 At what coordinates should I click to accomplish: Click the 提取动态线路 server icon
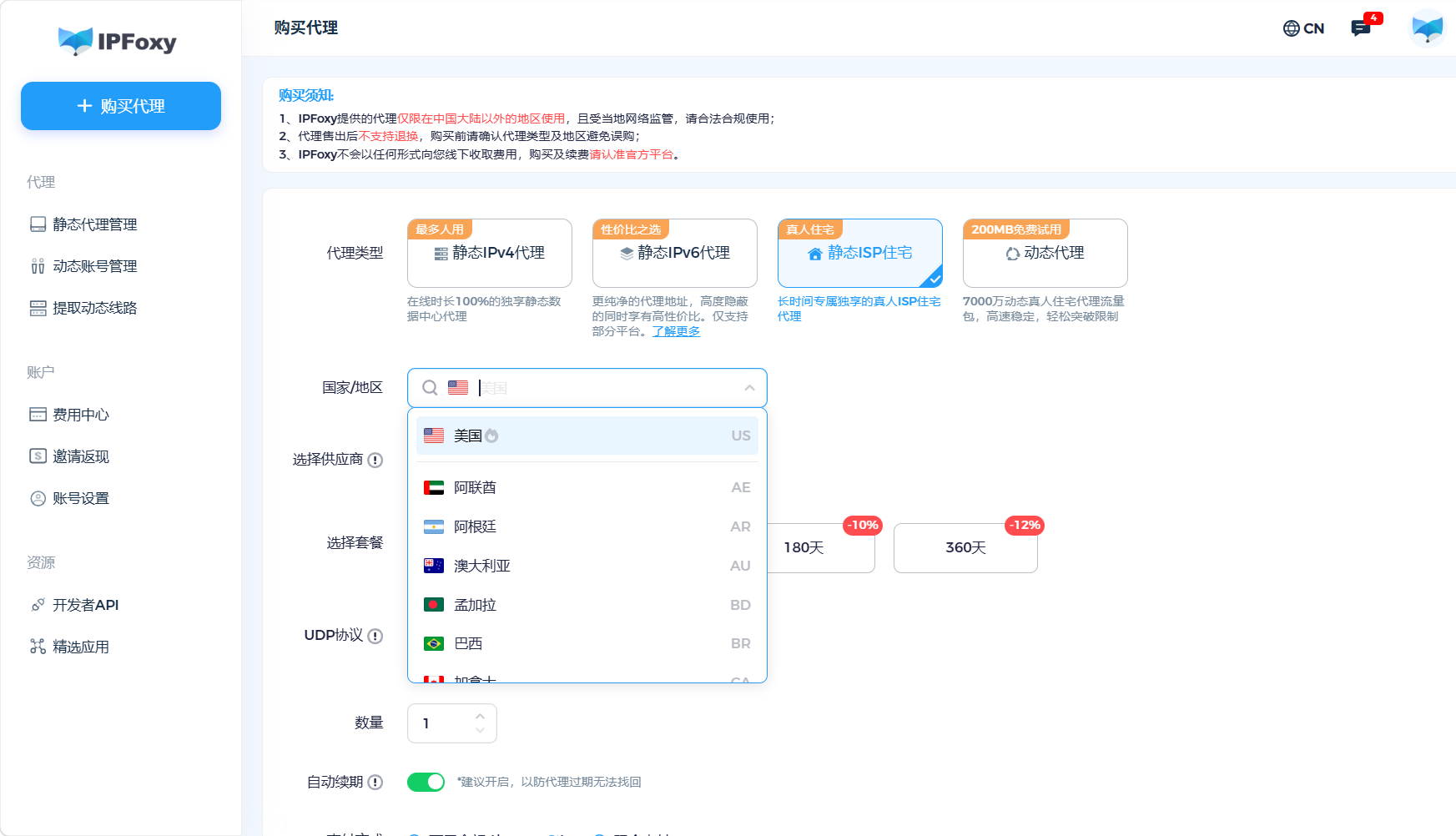(38, 308)
